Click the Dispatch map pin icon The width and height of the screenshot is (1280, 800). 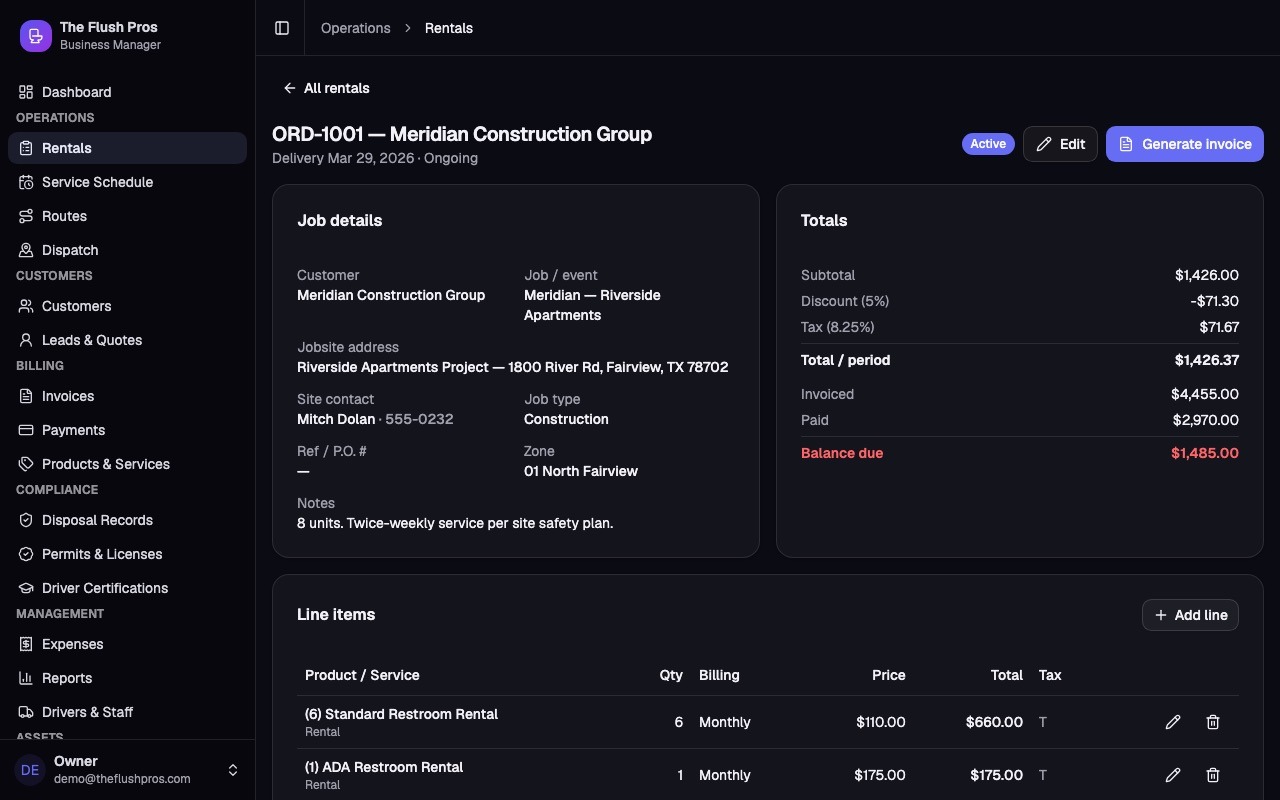click(26, 250)
